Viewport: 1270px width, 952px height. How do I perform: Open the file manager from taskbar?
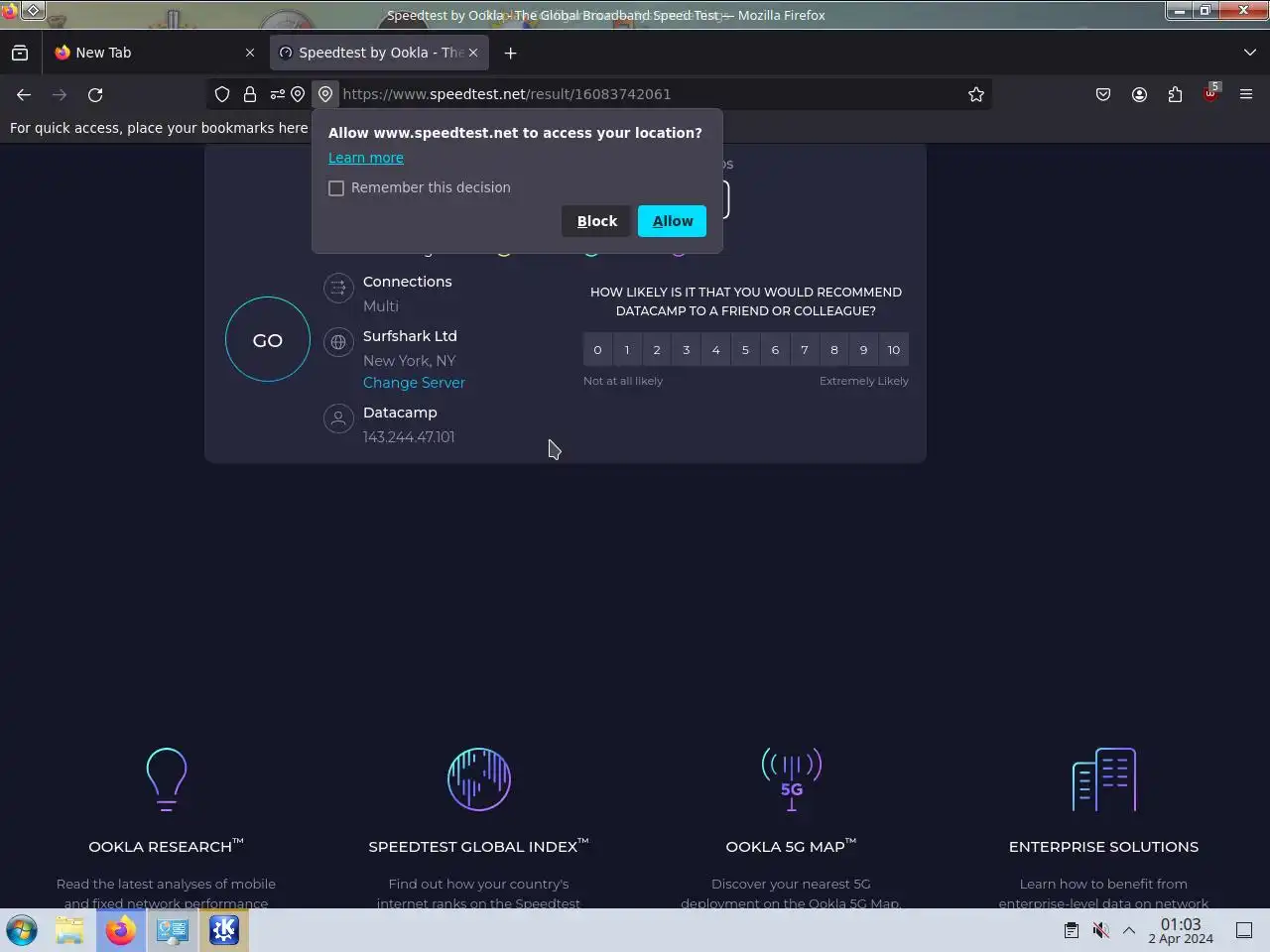[x=69, y=930]
